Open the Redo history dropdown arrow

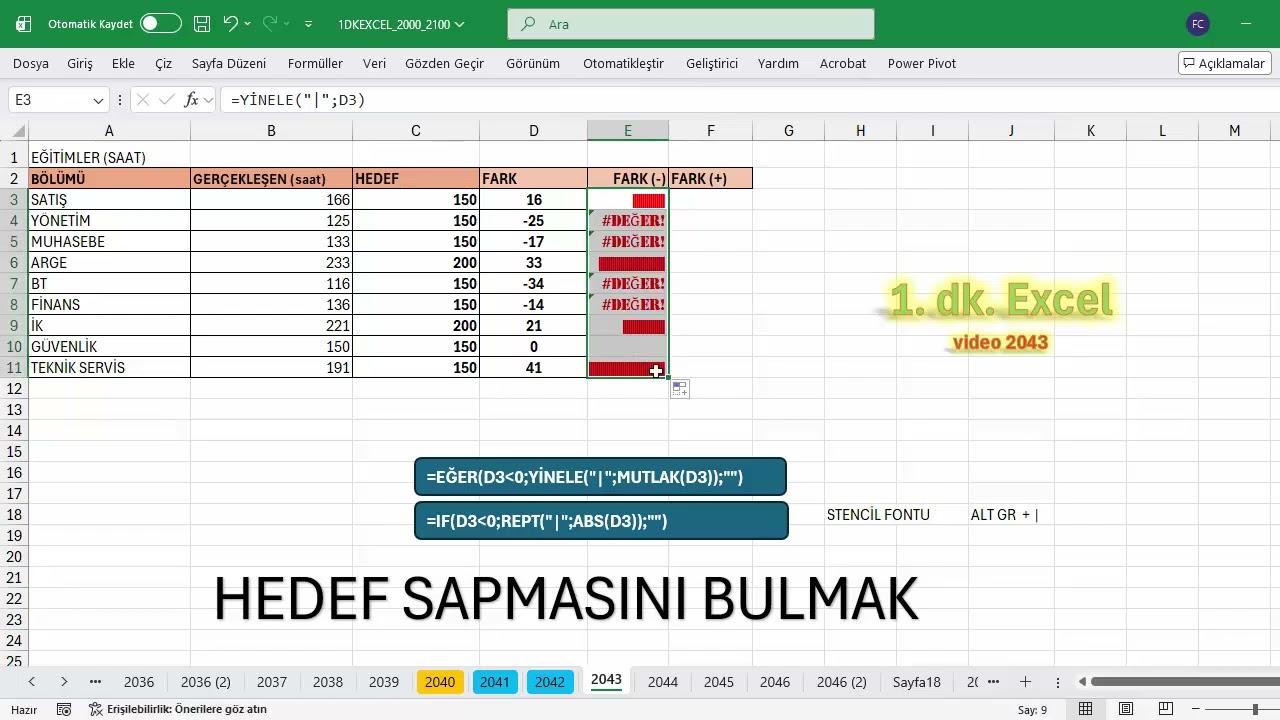tap(287, 24)
